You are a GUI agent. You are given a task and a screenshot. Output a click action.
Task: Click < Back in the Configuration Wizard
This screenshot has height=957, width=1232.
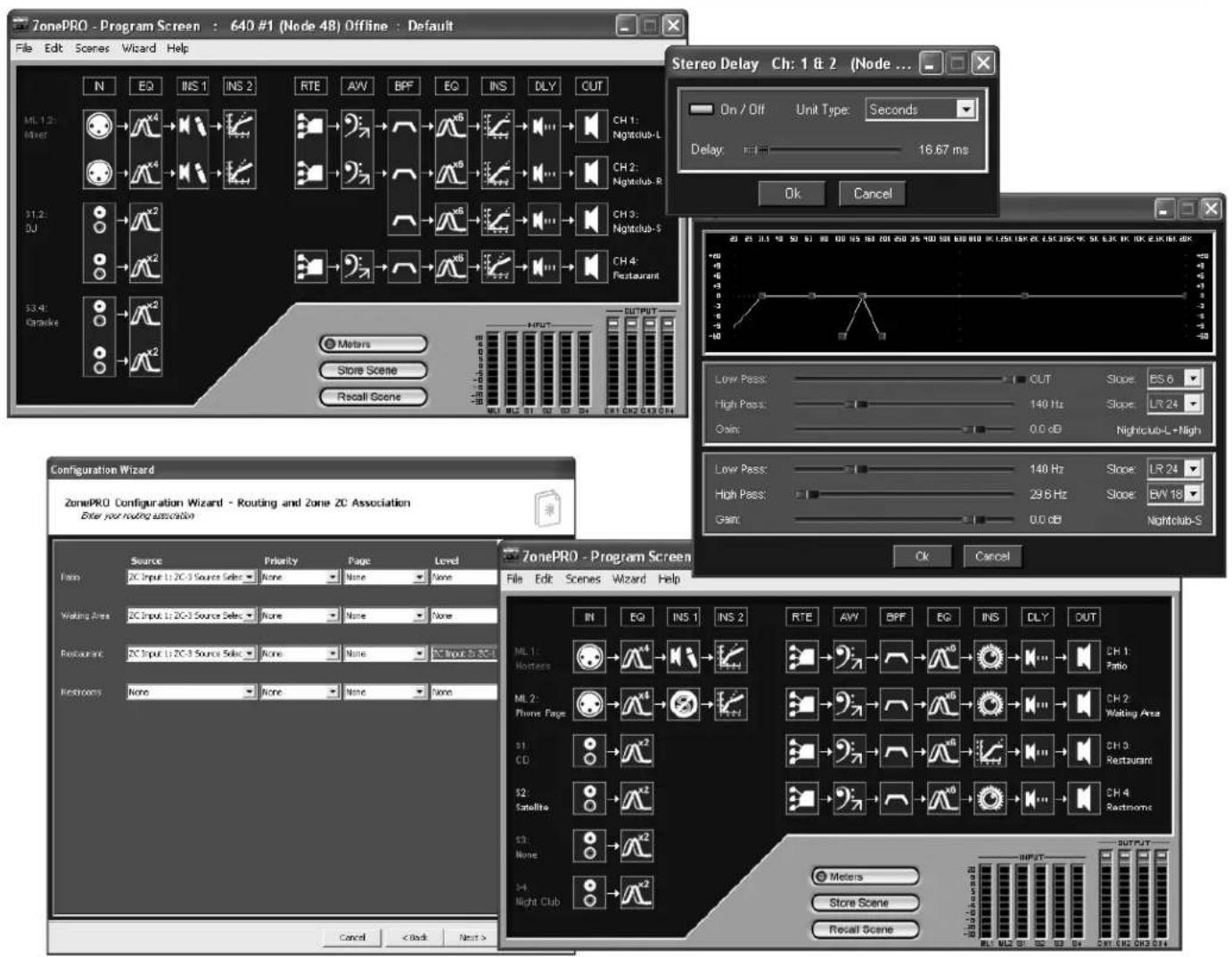coord(415,937)
